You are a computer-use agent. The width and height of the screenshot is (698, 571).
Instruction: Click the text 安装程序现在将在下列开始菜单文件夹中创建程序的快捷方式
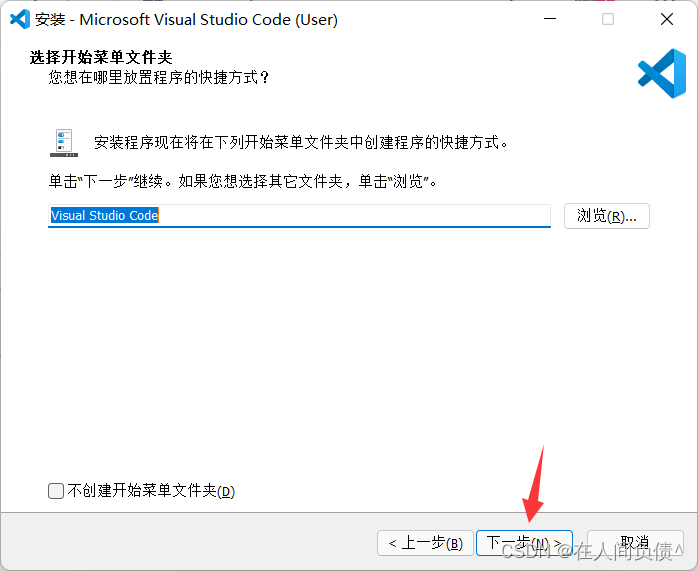301,143
